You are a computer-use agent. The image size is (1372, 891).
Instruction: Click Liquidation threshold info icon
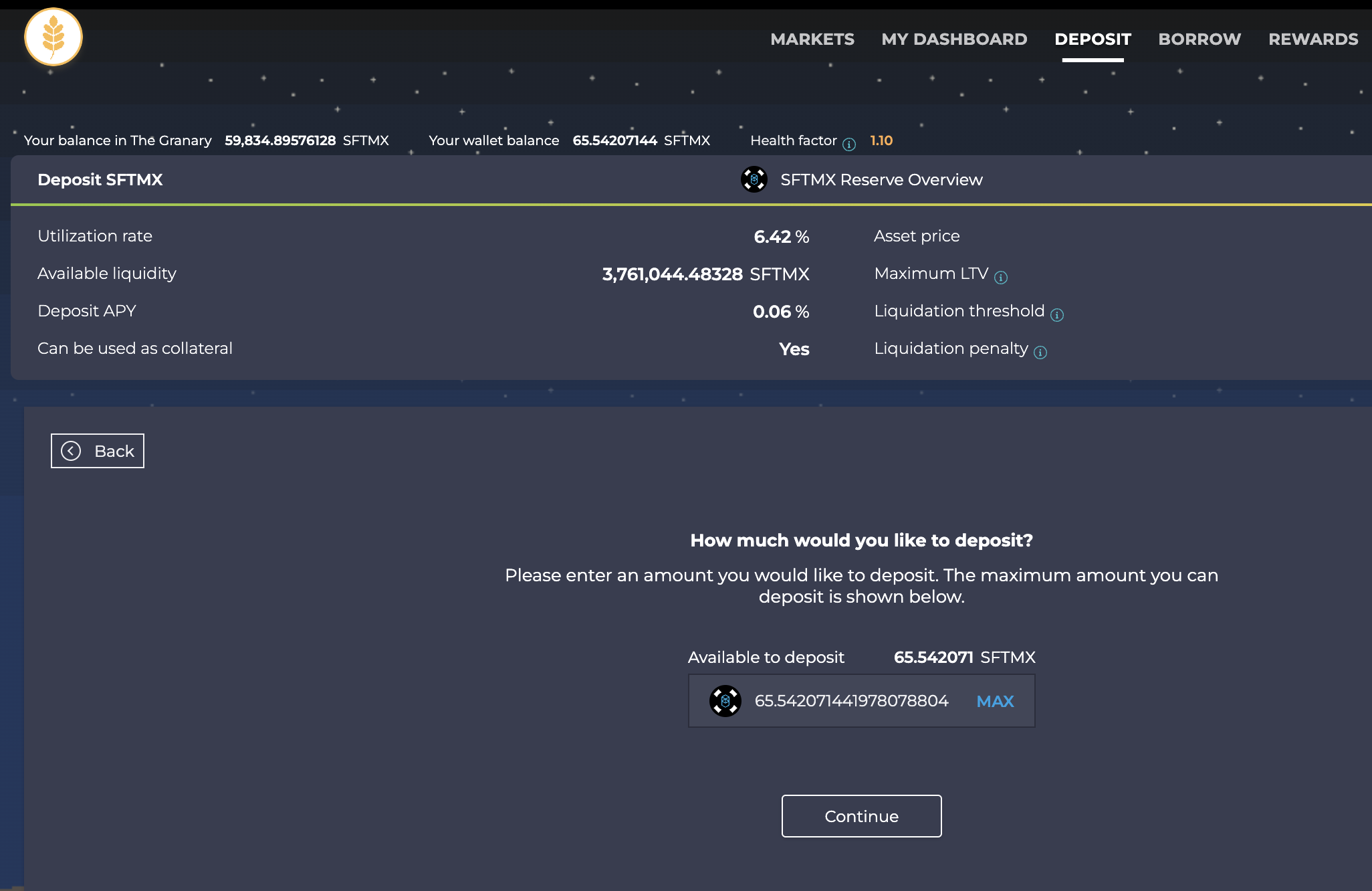click(1056, 315)
